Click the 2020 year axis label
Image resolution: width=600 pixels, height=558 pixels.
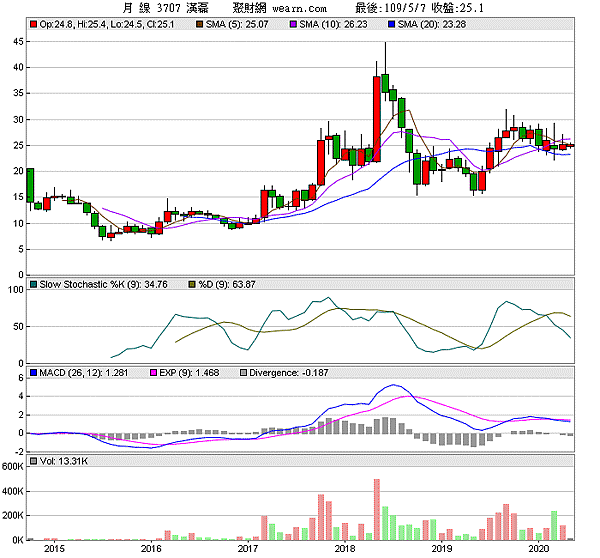pos(538,549)
